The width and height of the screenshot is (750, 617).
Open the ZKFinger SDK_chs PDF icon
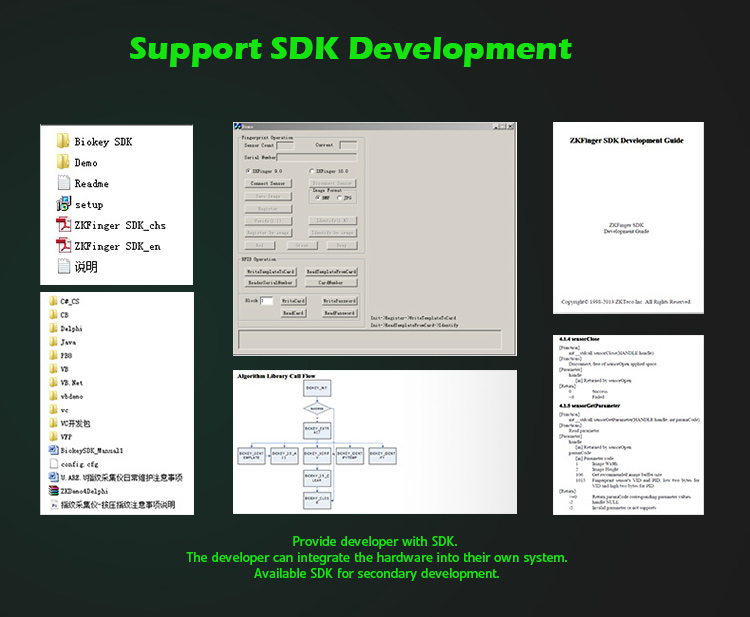(x=63, y=225)
